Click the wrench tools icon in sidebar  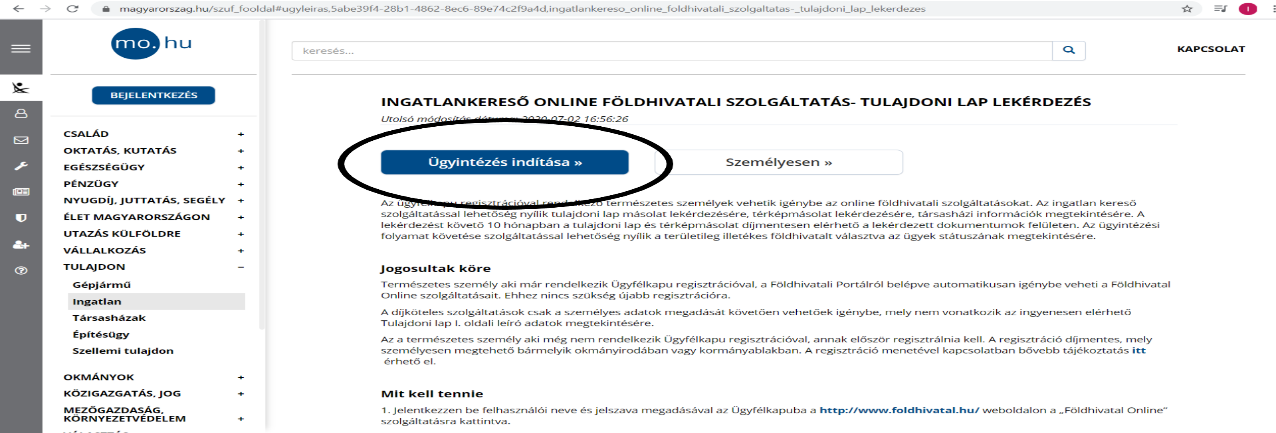coord(20,165)
